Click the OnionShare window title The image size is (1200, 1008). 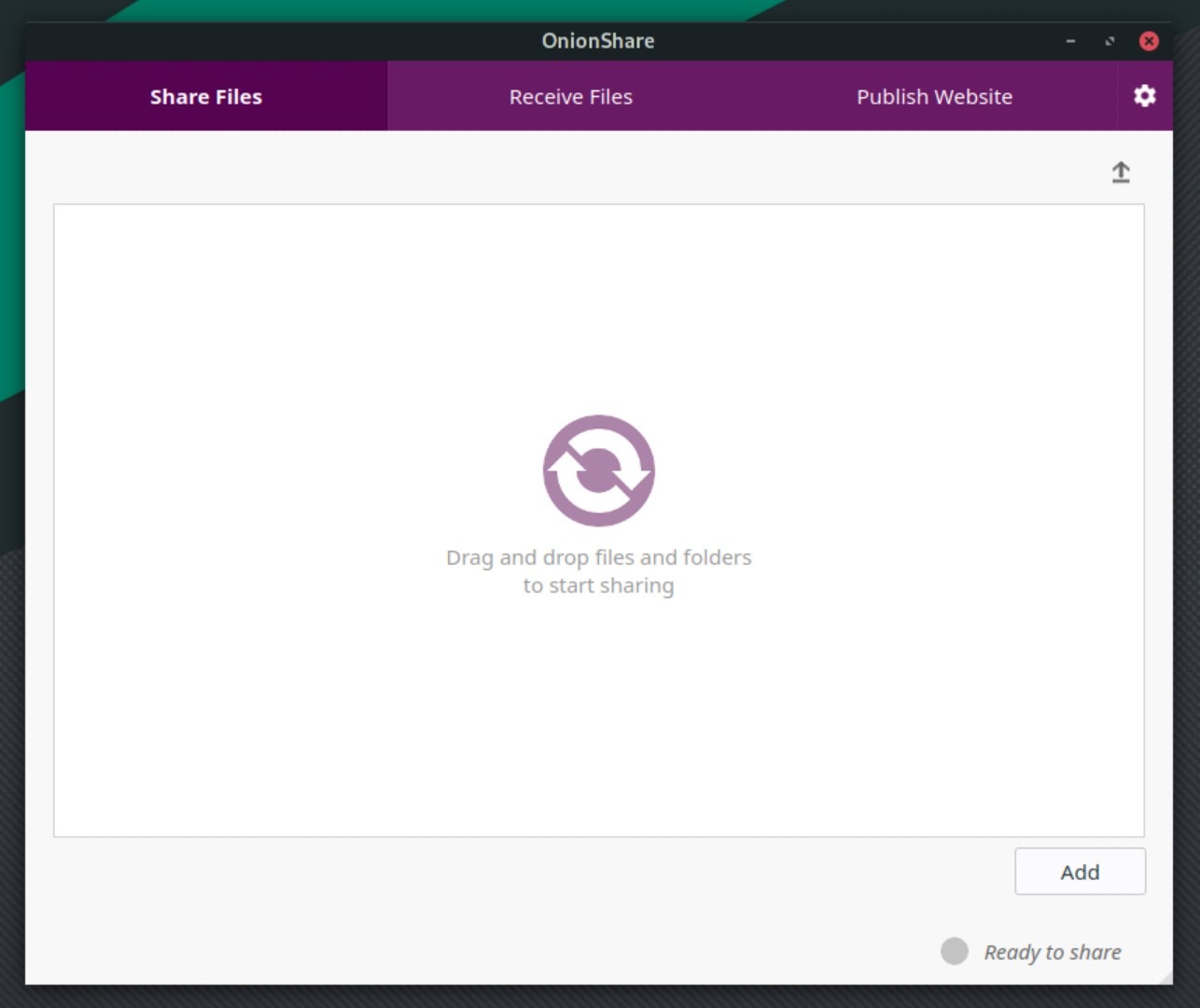pyautogui.click(x=598, y=41)
